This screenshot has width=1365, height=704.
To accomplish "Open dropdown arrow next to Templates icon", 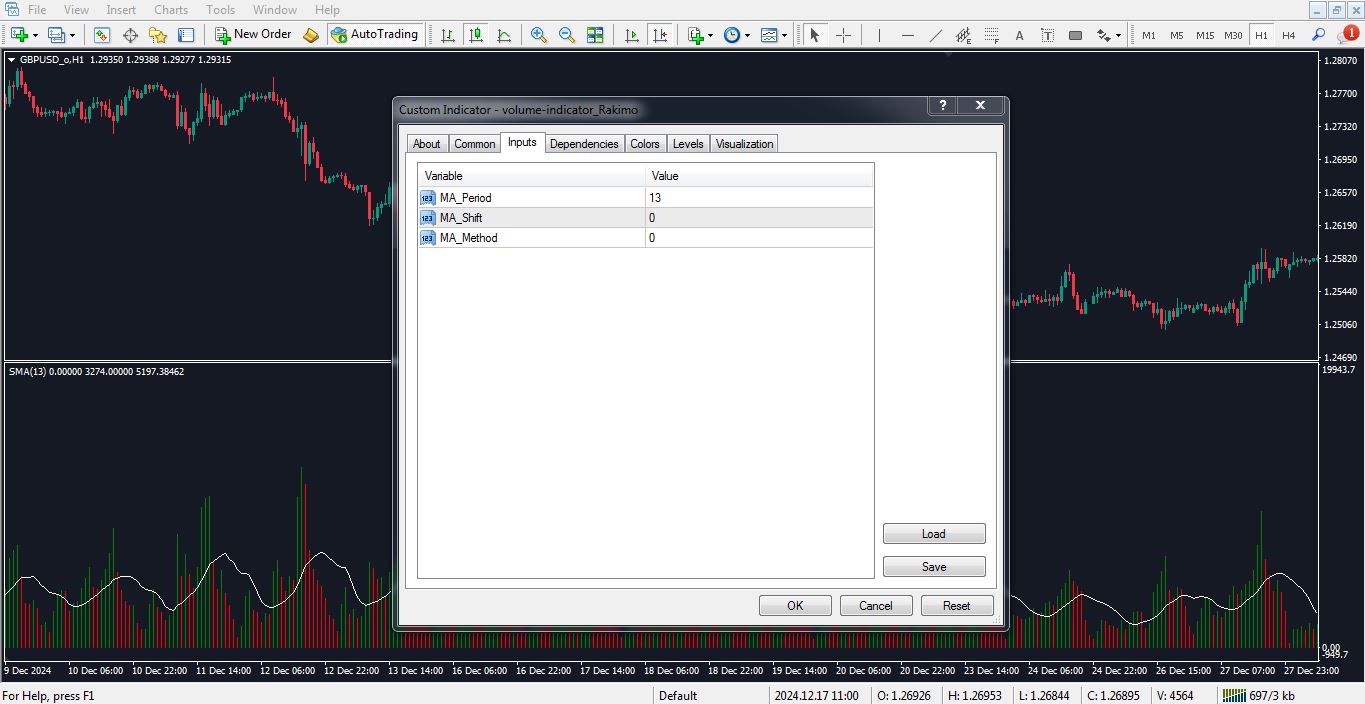I will [784, 35].
